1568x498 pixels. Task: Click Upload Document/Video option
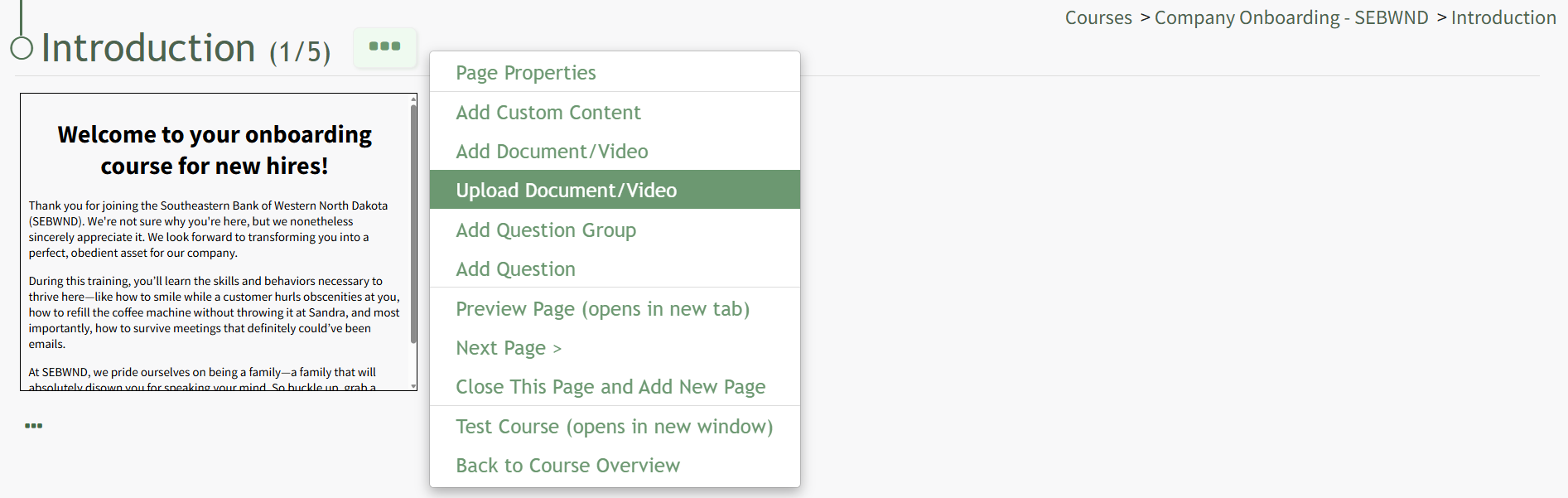(615, 190)
